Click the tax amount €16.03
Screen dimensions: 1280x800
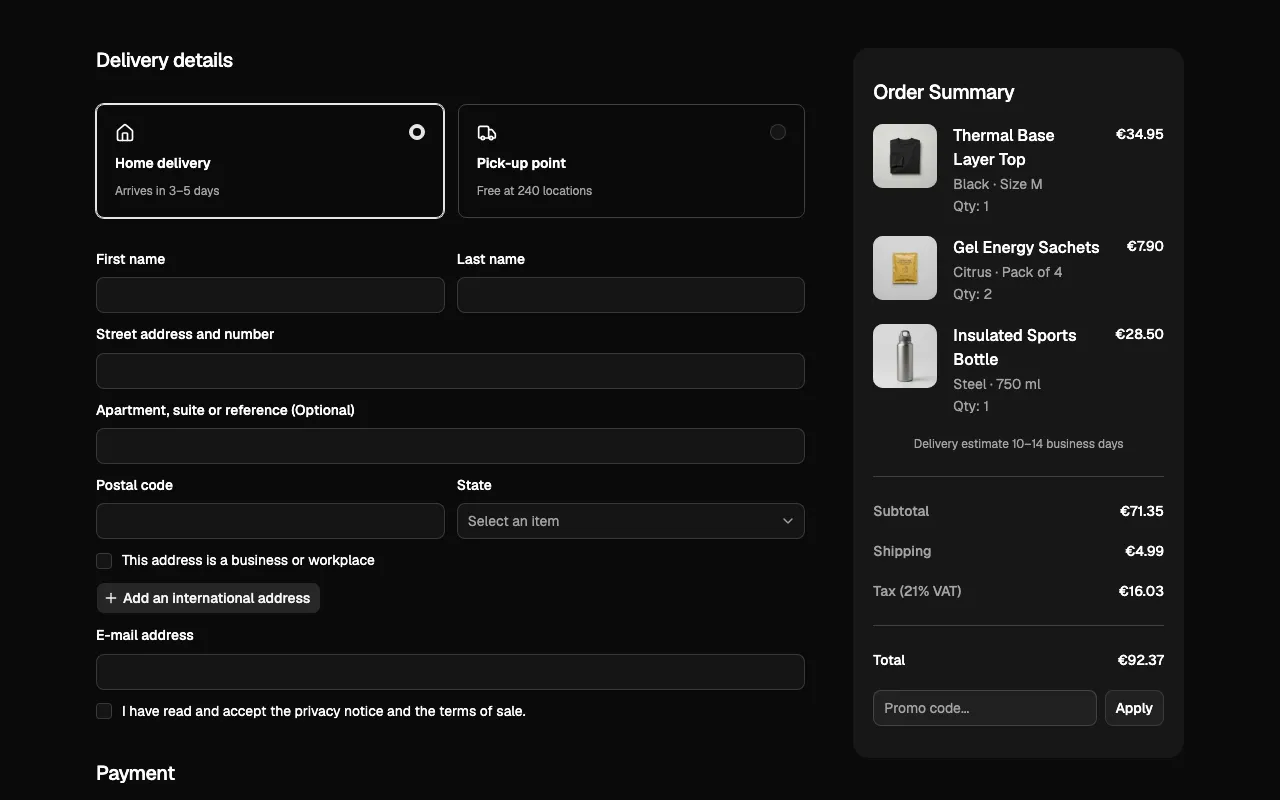(1141, 591)
